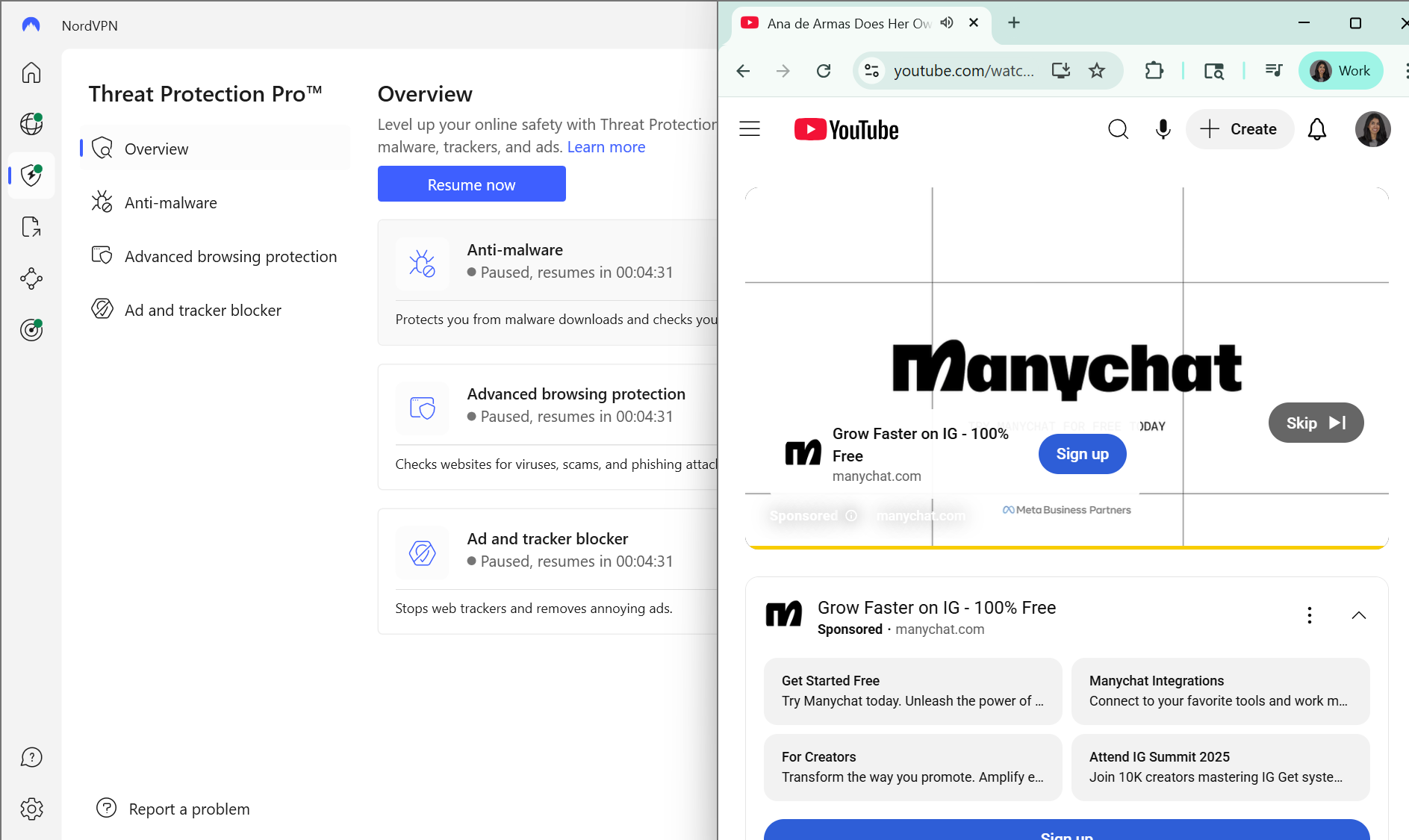The width and height of the screenshot is (1409, 840).
Task: Select Anti-malware in Threat Protection menu
Action: (x=215, y=202)
